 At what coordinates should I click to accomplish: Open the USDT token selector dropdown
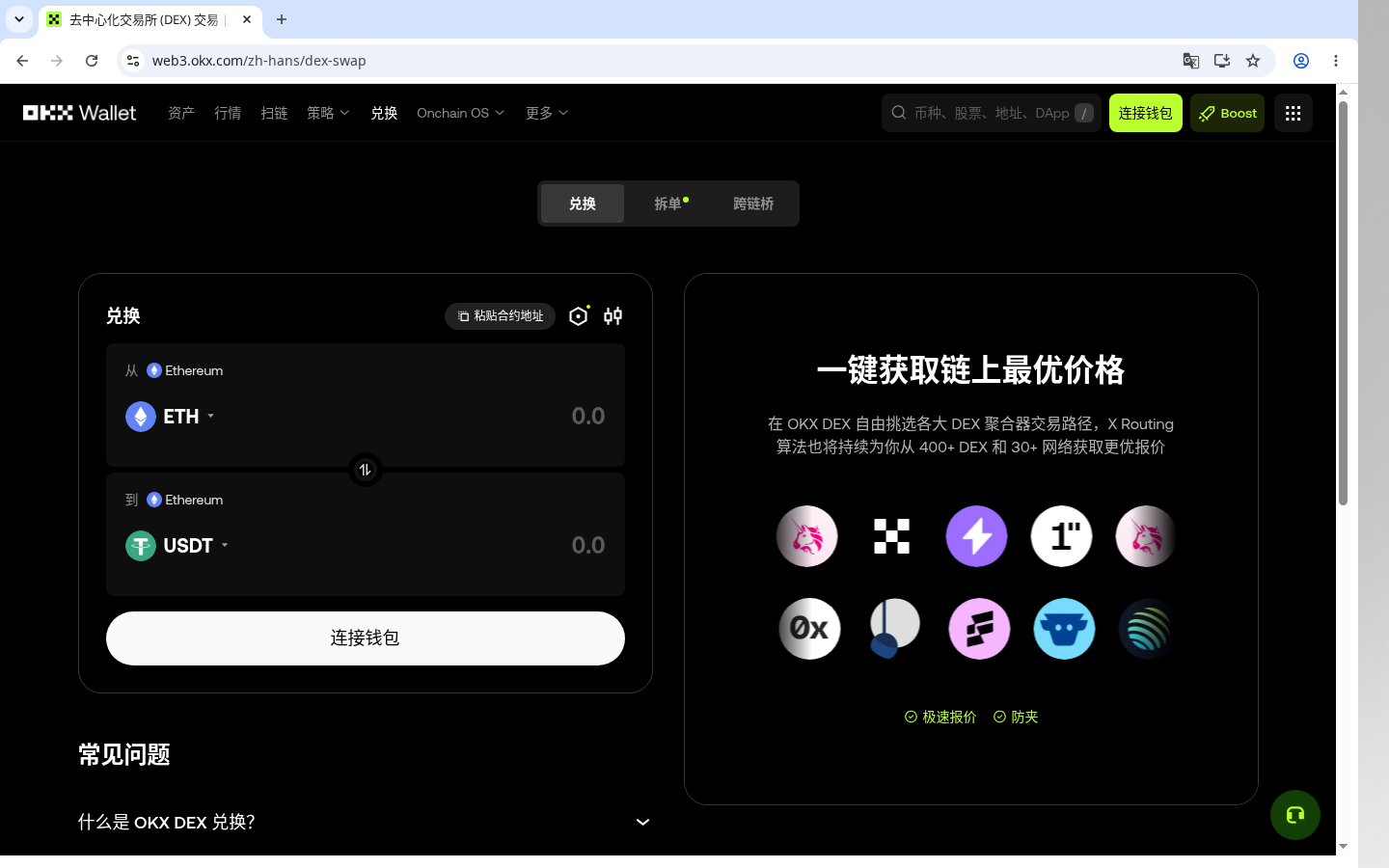[177, 546]
